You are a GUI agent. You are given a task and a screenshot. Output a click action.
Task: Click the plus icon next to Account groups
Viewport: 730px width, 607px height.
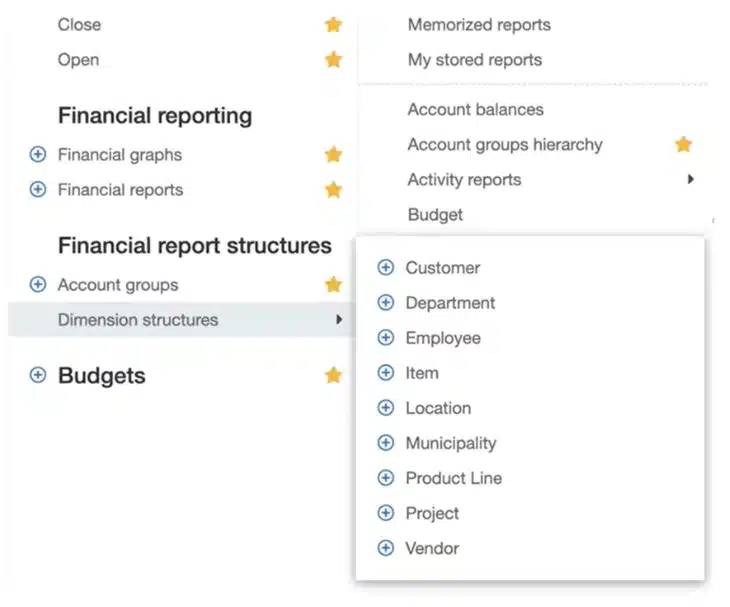(38, 285)
